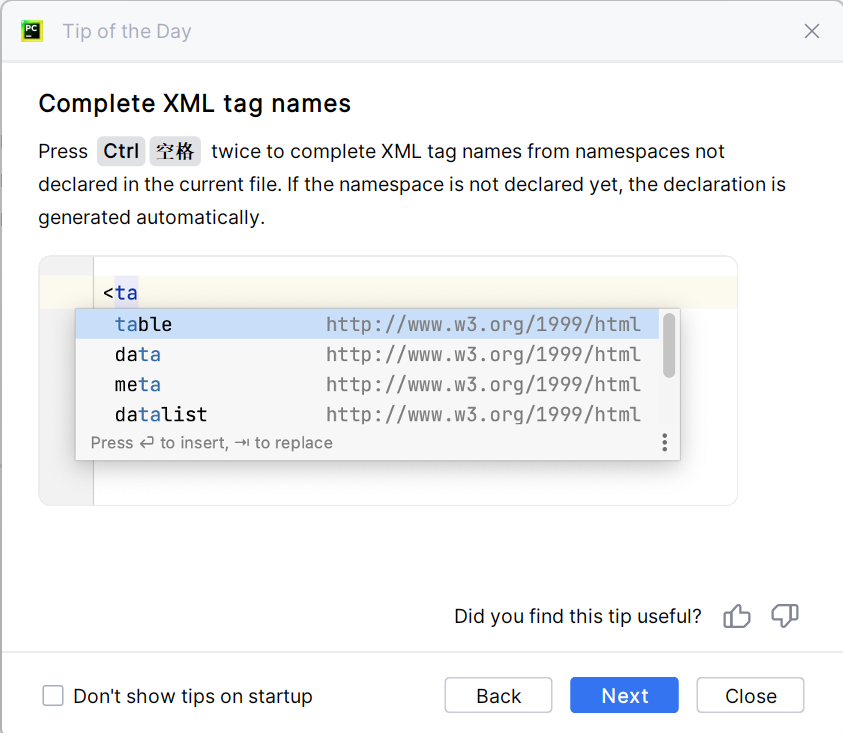Select "datalist" in the suggestion list
Image resolution: width=843 pixels, height=733 pixels.
pyautogui.click(x=161, y=415)
